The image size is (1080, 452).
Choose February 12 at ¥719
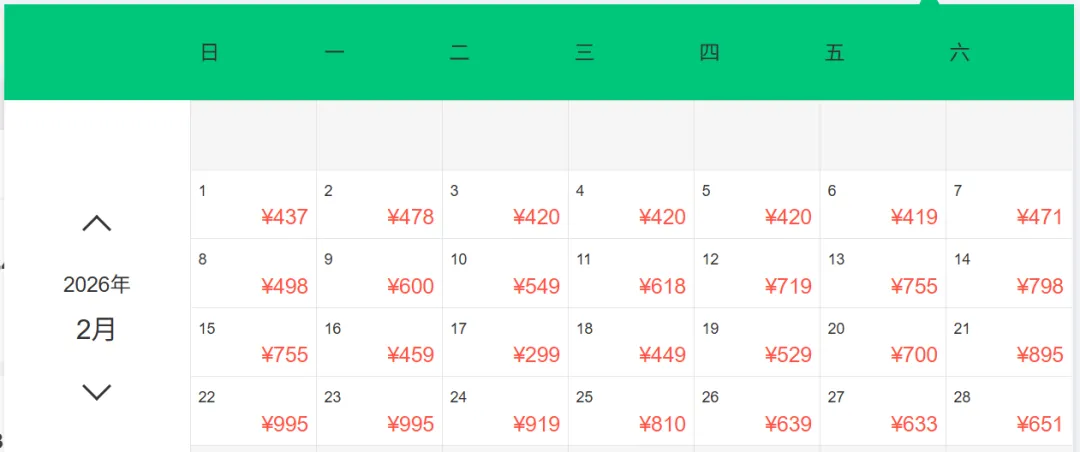[x=757, y=274]
